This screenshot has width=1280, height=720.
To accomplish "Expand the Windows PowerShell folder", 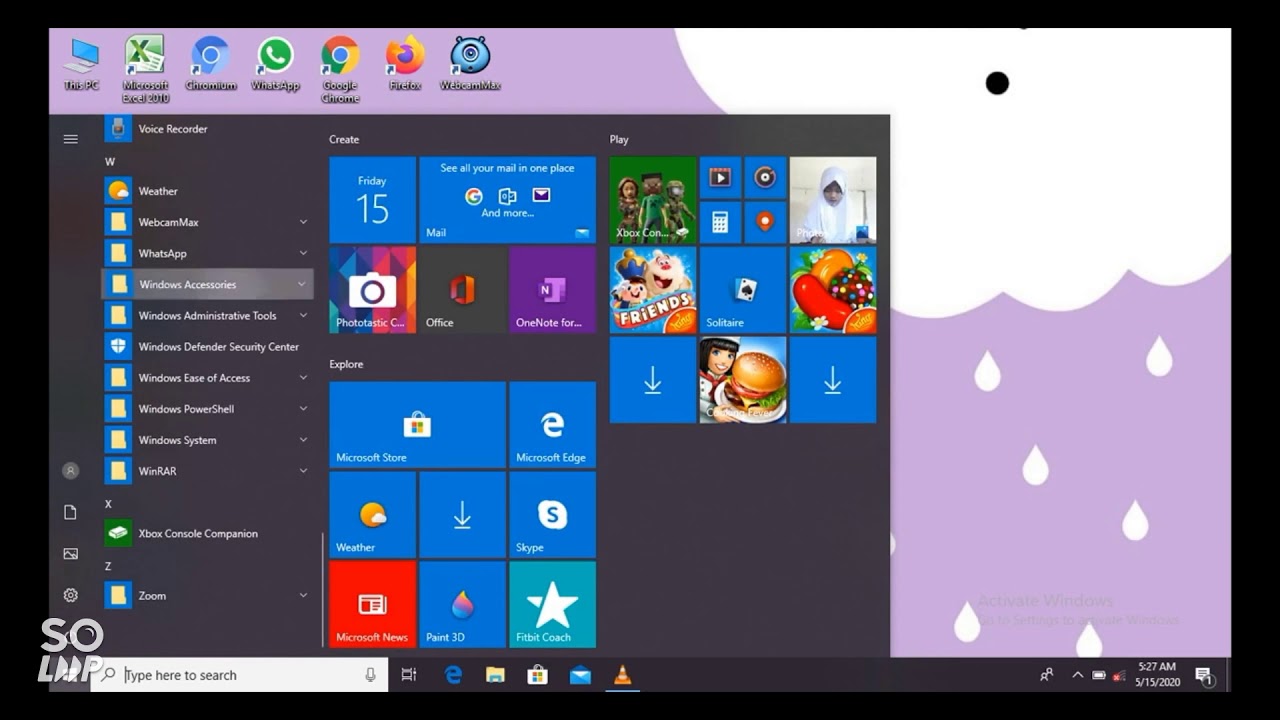I will (x=208, y=409).
